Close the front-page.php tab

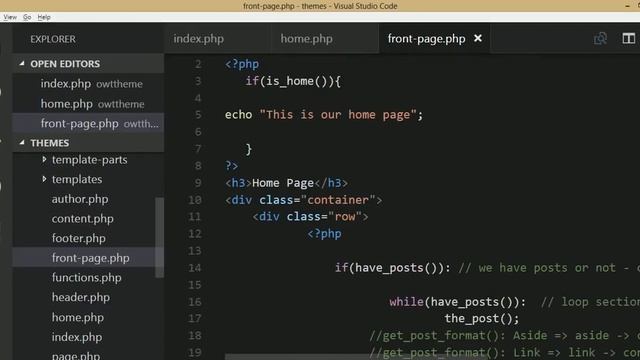(x=478, y=38)
